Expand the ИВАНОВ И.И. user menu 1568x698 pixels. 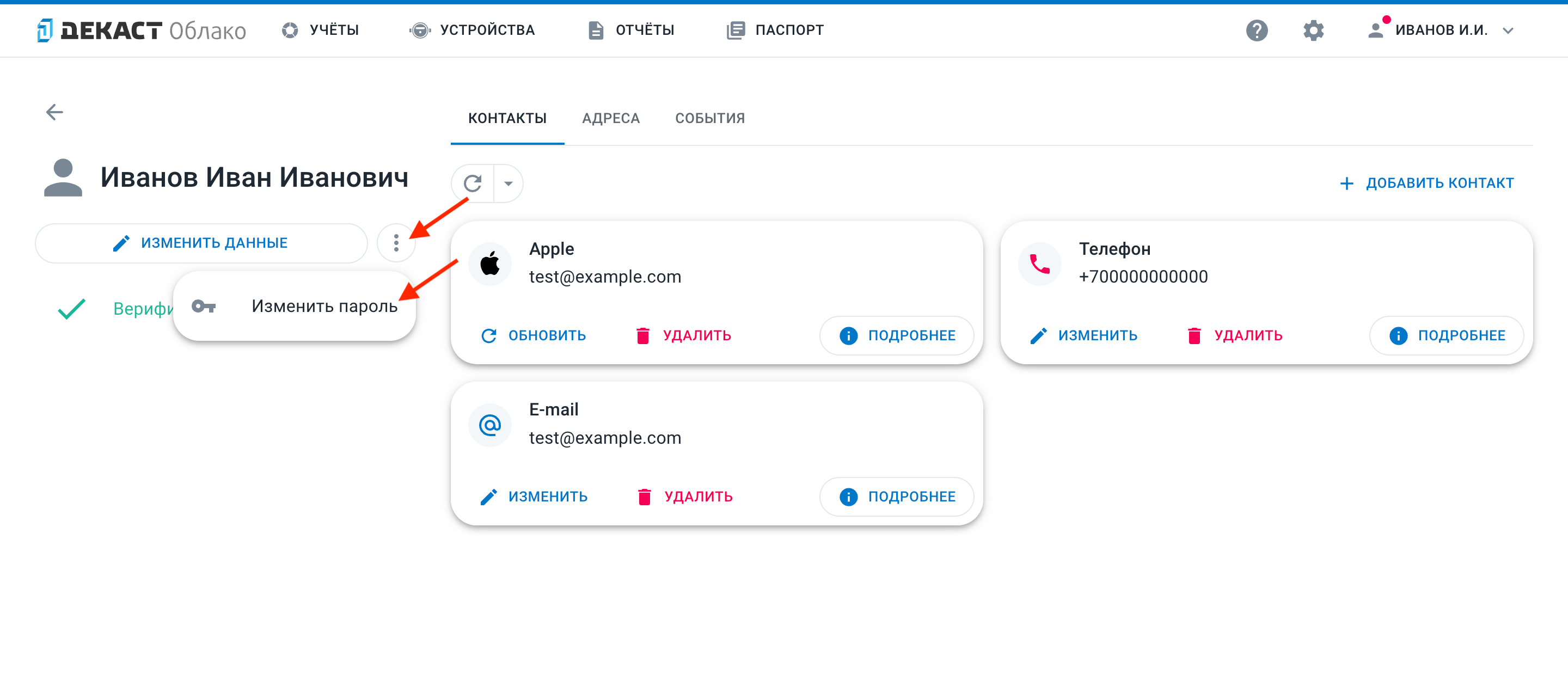tap(1440, 30)
